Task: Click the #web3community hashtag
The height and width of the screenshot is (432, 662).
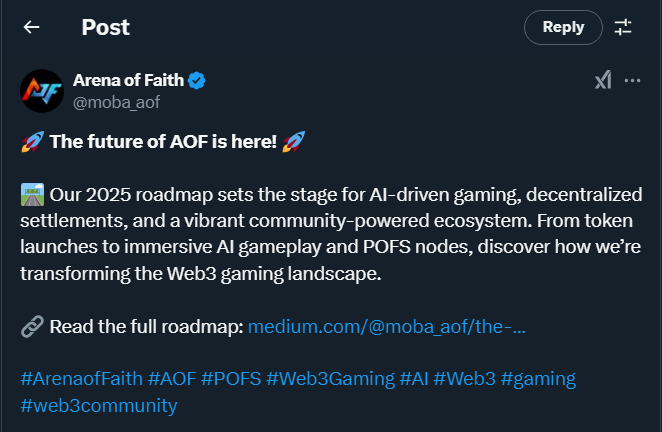Action: click(98, 405)
